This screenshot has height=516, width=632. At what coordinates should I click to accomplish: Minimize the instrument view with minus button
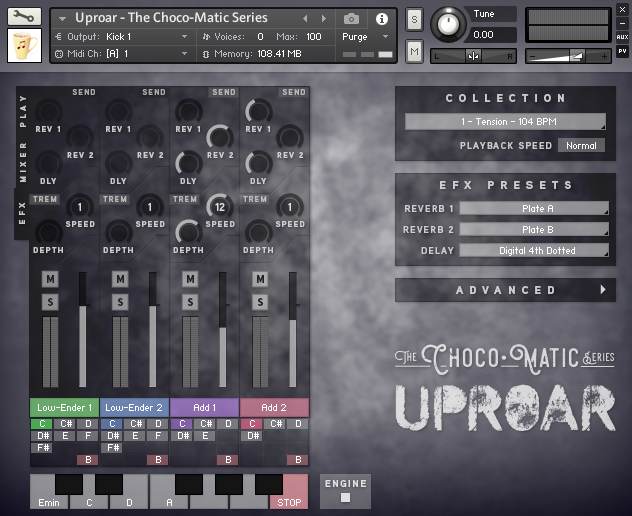622,24
